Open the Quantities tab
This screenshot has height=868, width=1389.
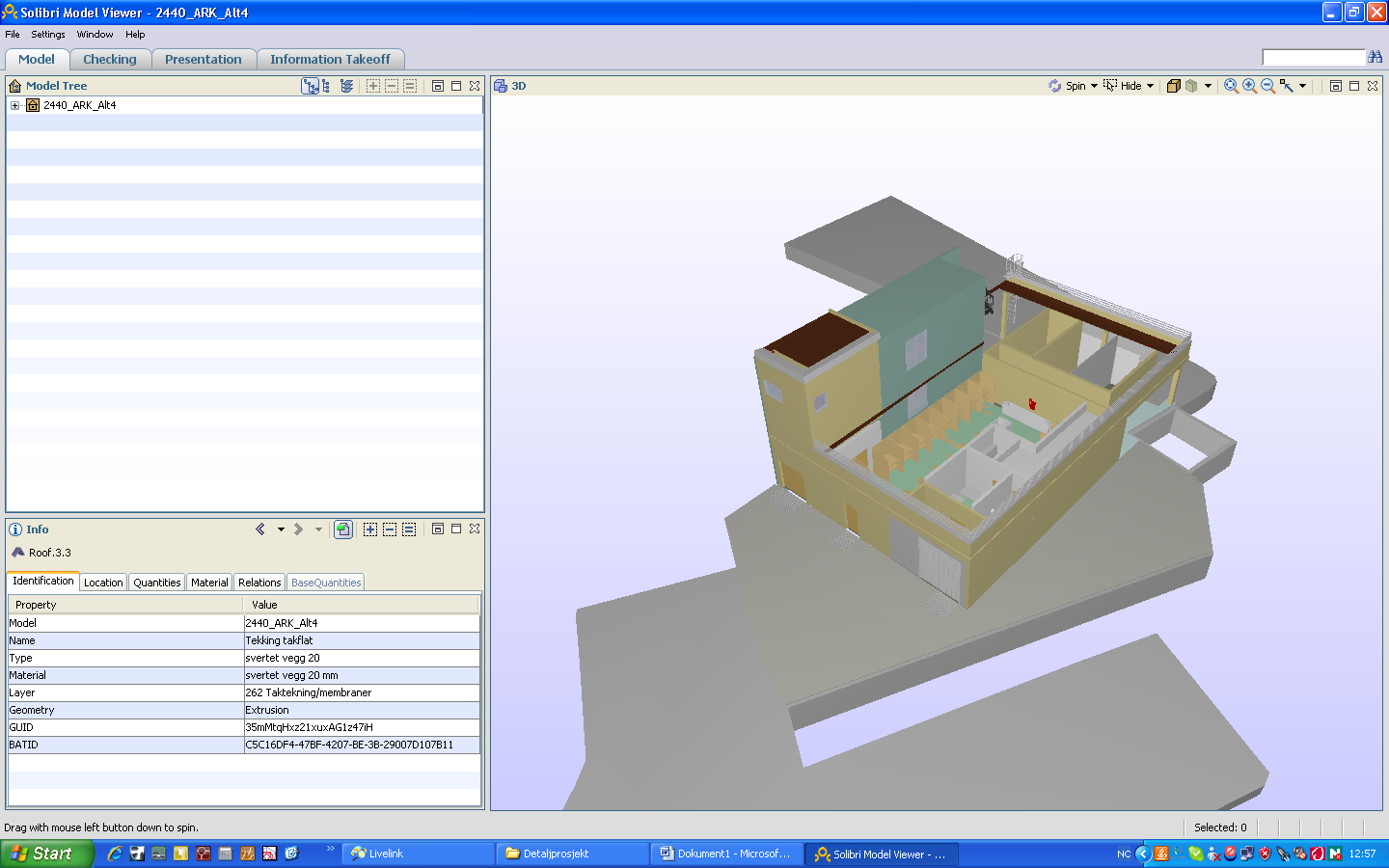pyautogui.click(x=156, y=583)
